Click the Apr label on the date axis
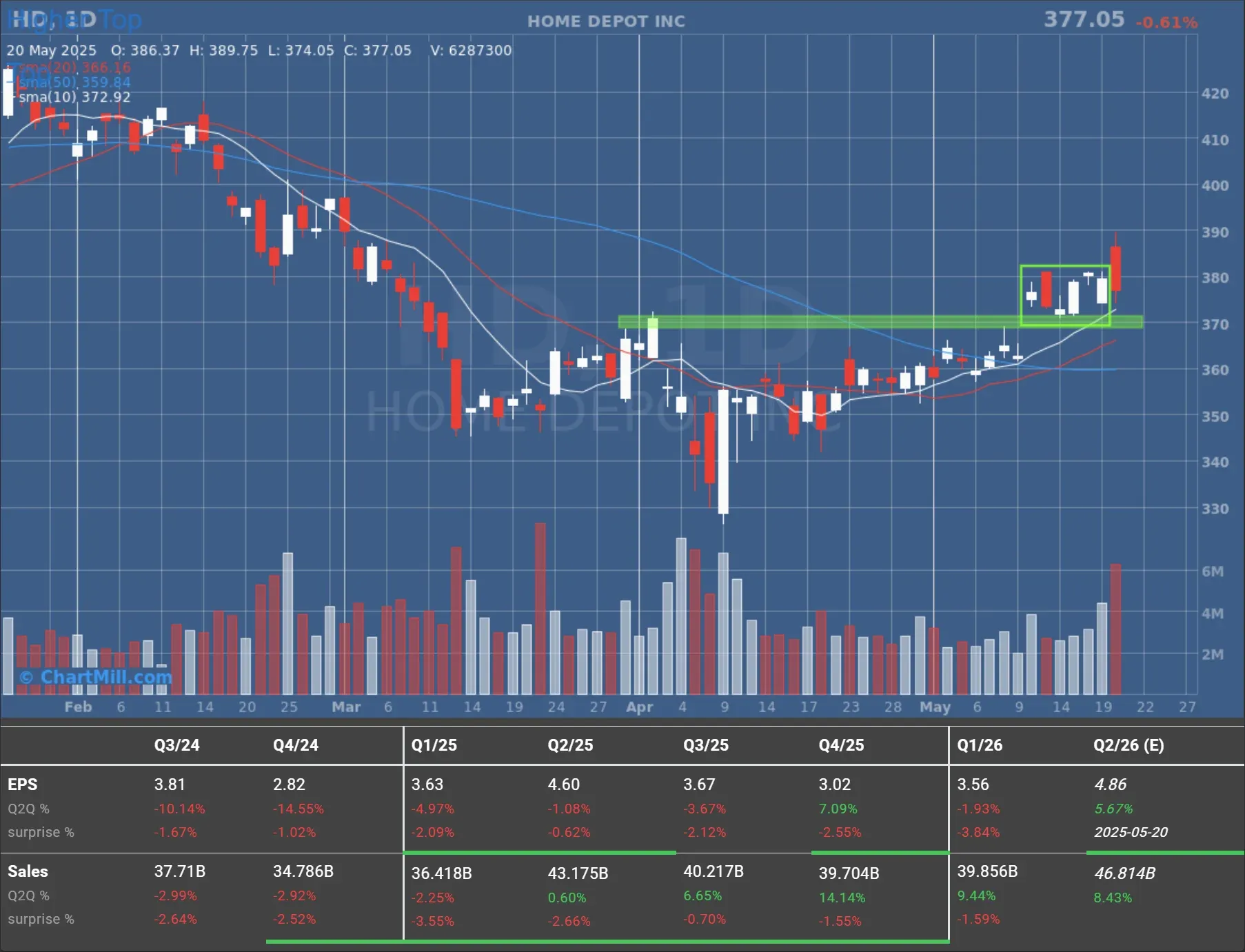 [639, 707]
